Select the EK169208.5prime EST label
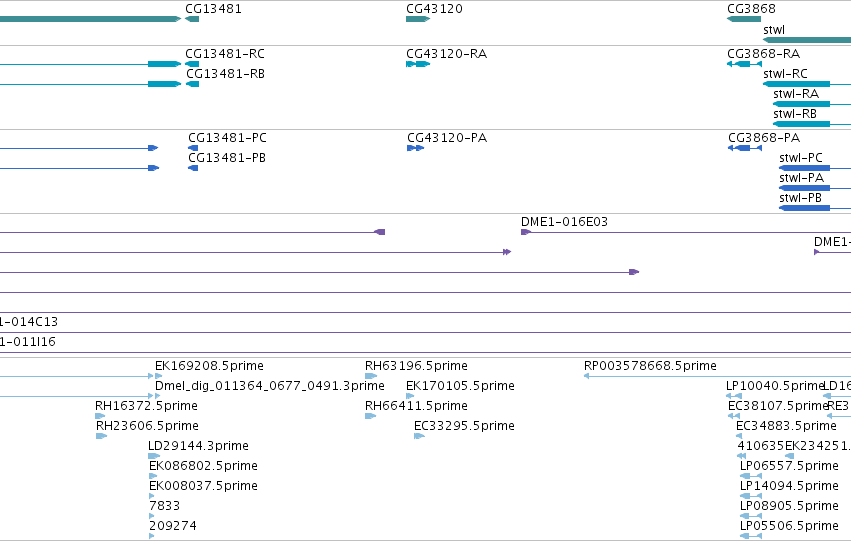Screen dimensions: 851x541 point(209,366)
